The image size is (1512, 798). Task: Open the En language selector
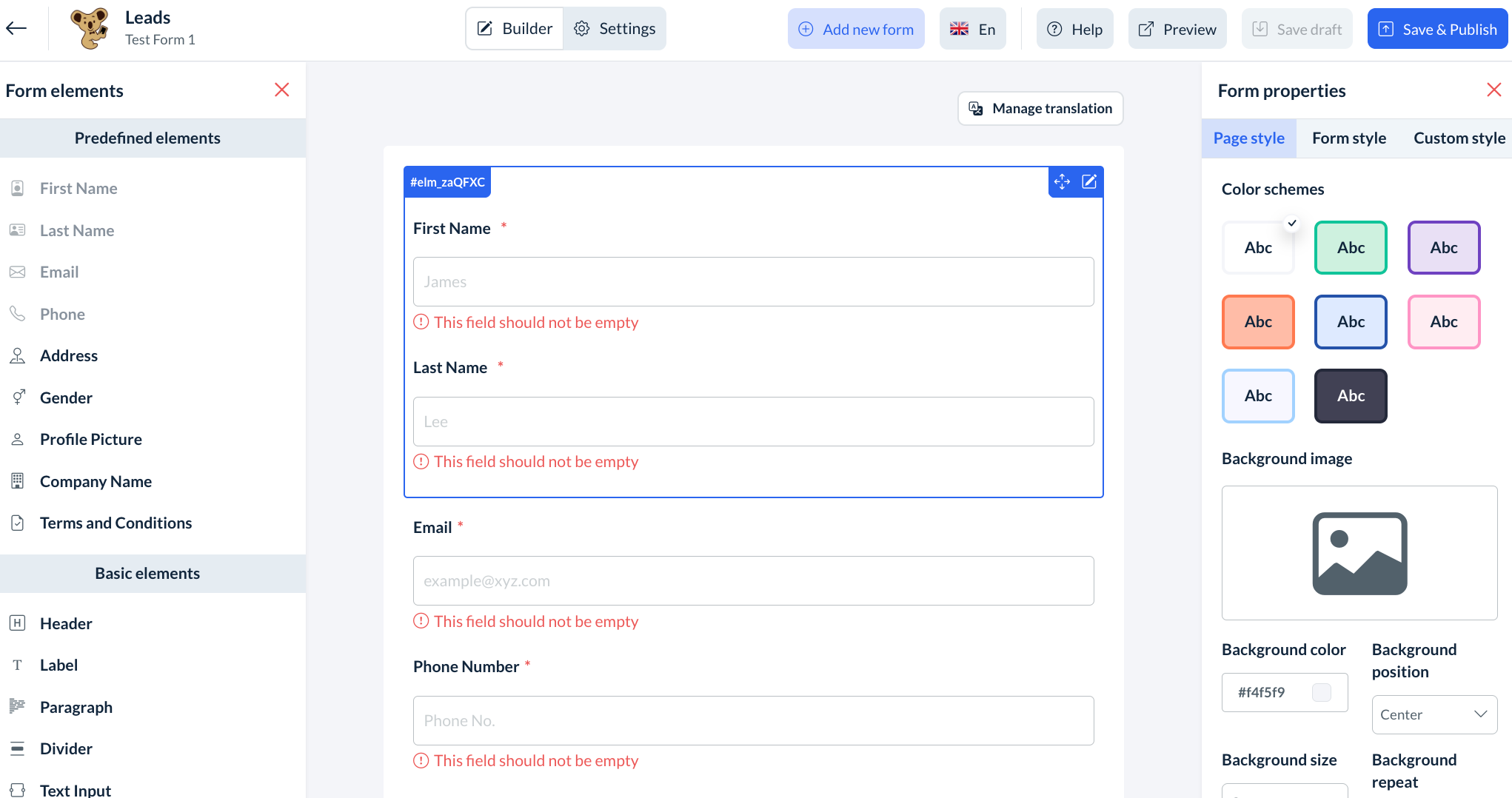point(972,29)
